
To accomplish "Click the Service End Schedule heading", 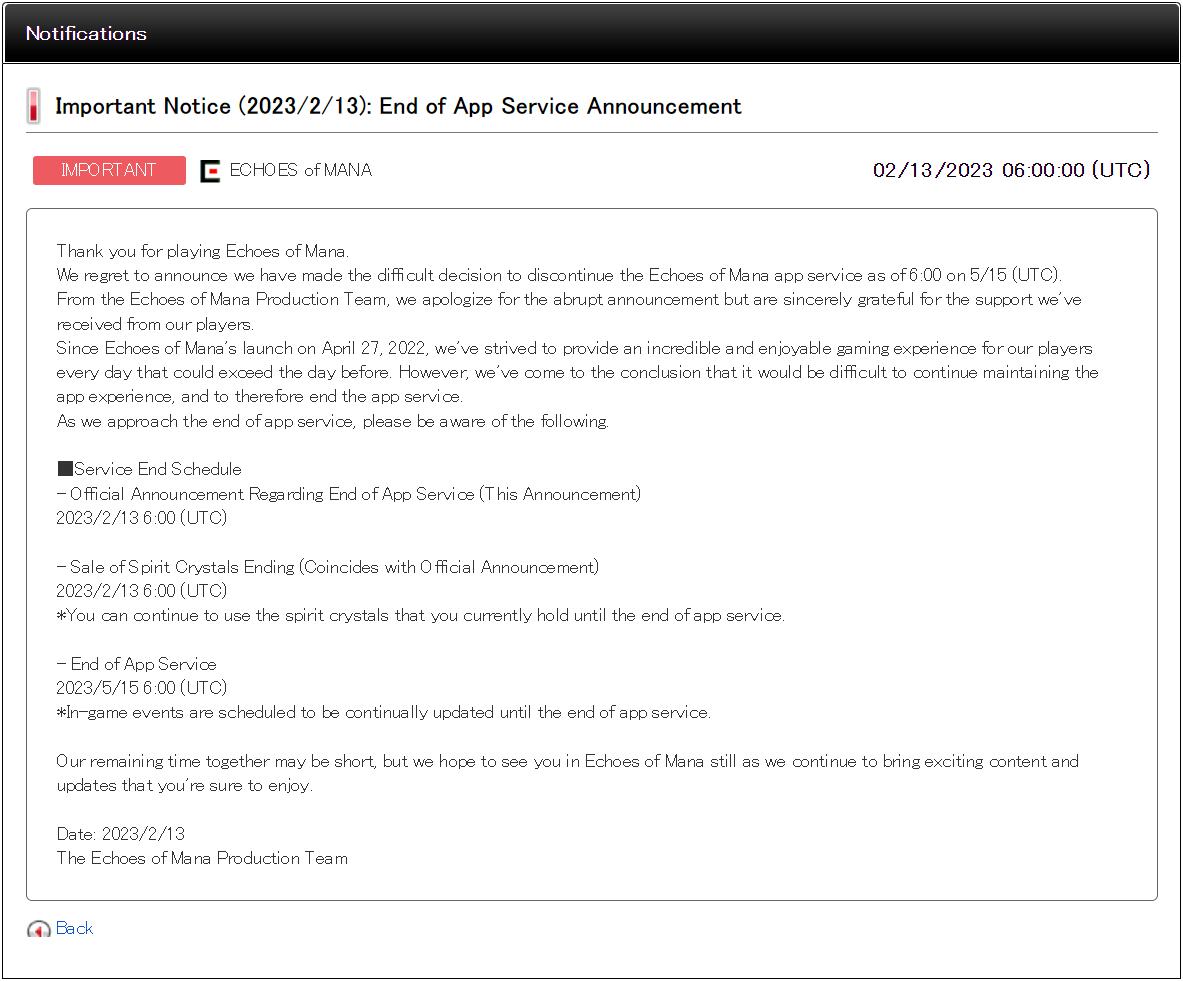I will point(149,469).
